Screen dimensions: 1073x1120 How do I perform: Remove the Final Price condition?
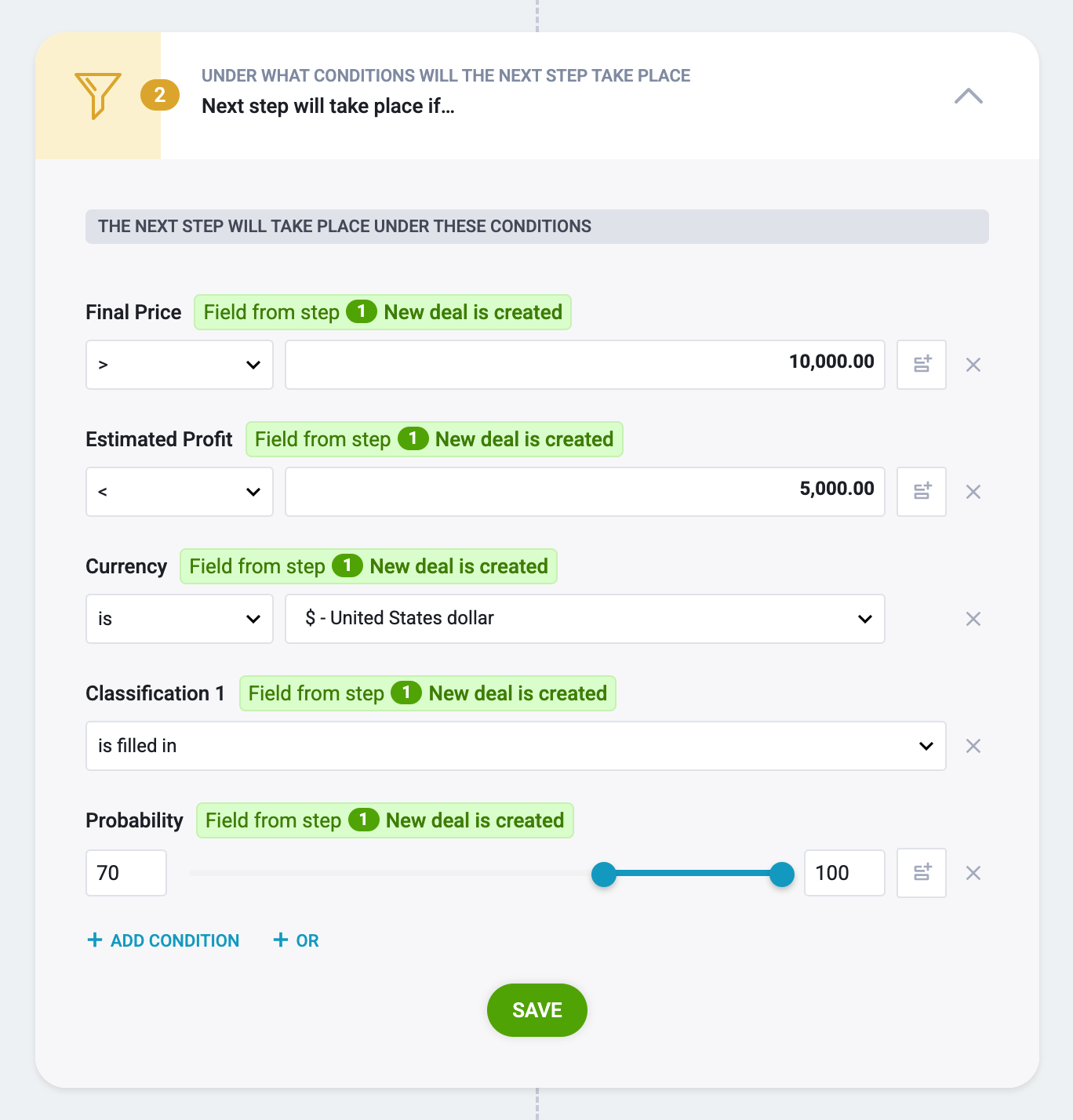973,365
